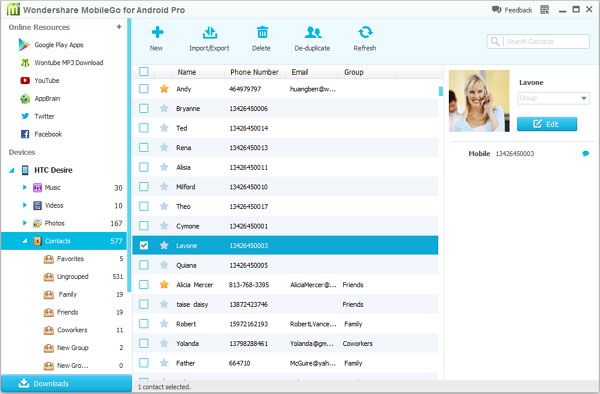This screenshot has width=600, height=394.
Task: Send message to Lavone via chat icon
Action: click(585, 154)
